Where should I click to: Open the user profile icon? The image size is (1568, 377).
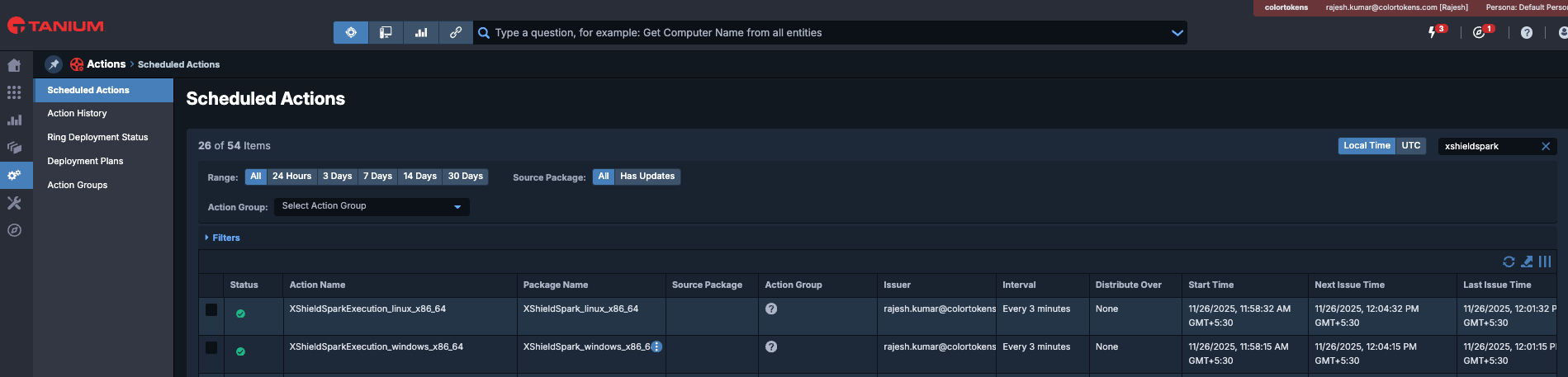[1562, 32]
